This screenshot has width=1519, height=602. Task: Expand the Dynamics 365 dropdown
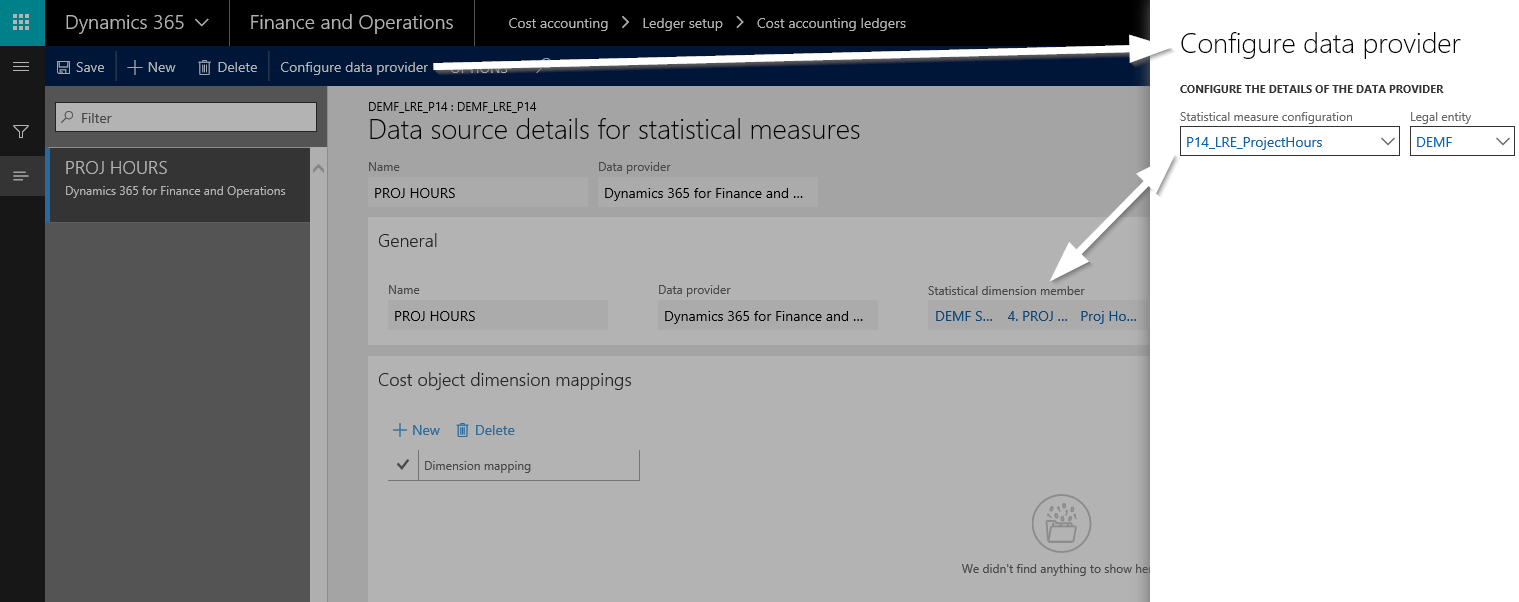click(202, 22)
